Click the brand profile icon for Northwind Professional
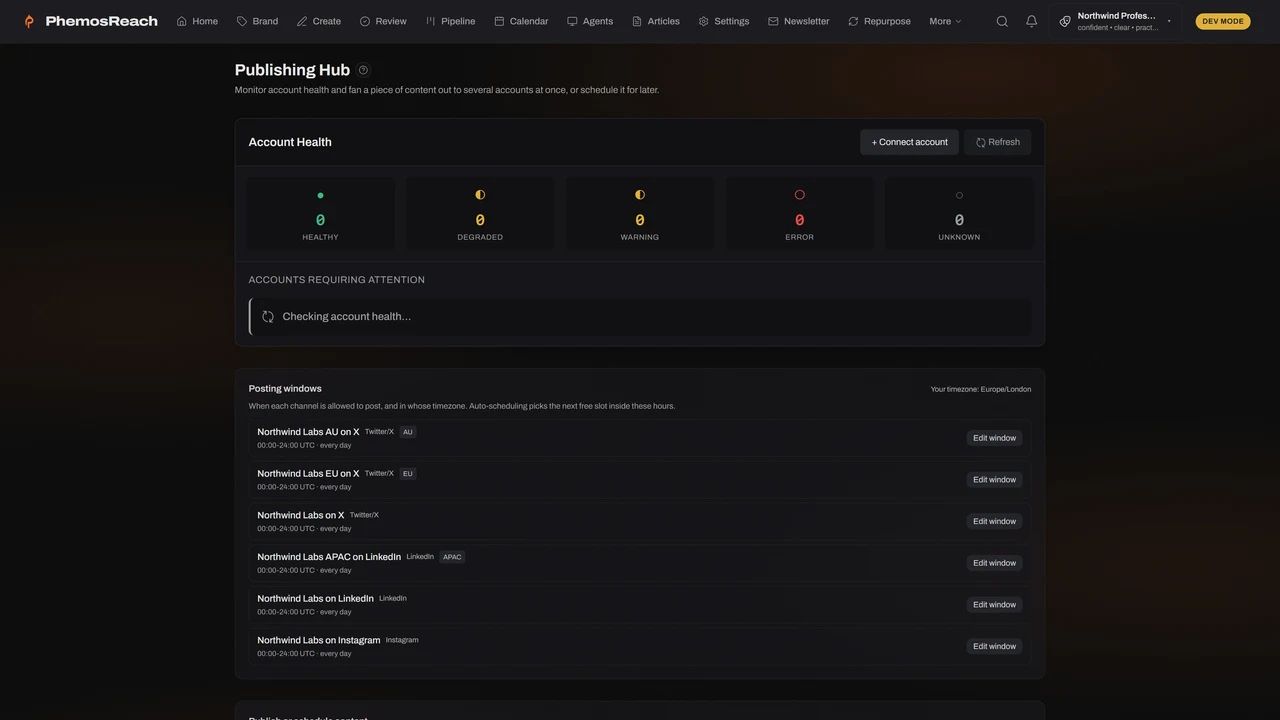 click(1065, 21)
